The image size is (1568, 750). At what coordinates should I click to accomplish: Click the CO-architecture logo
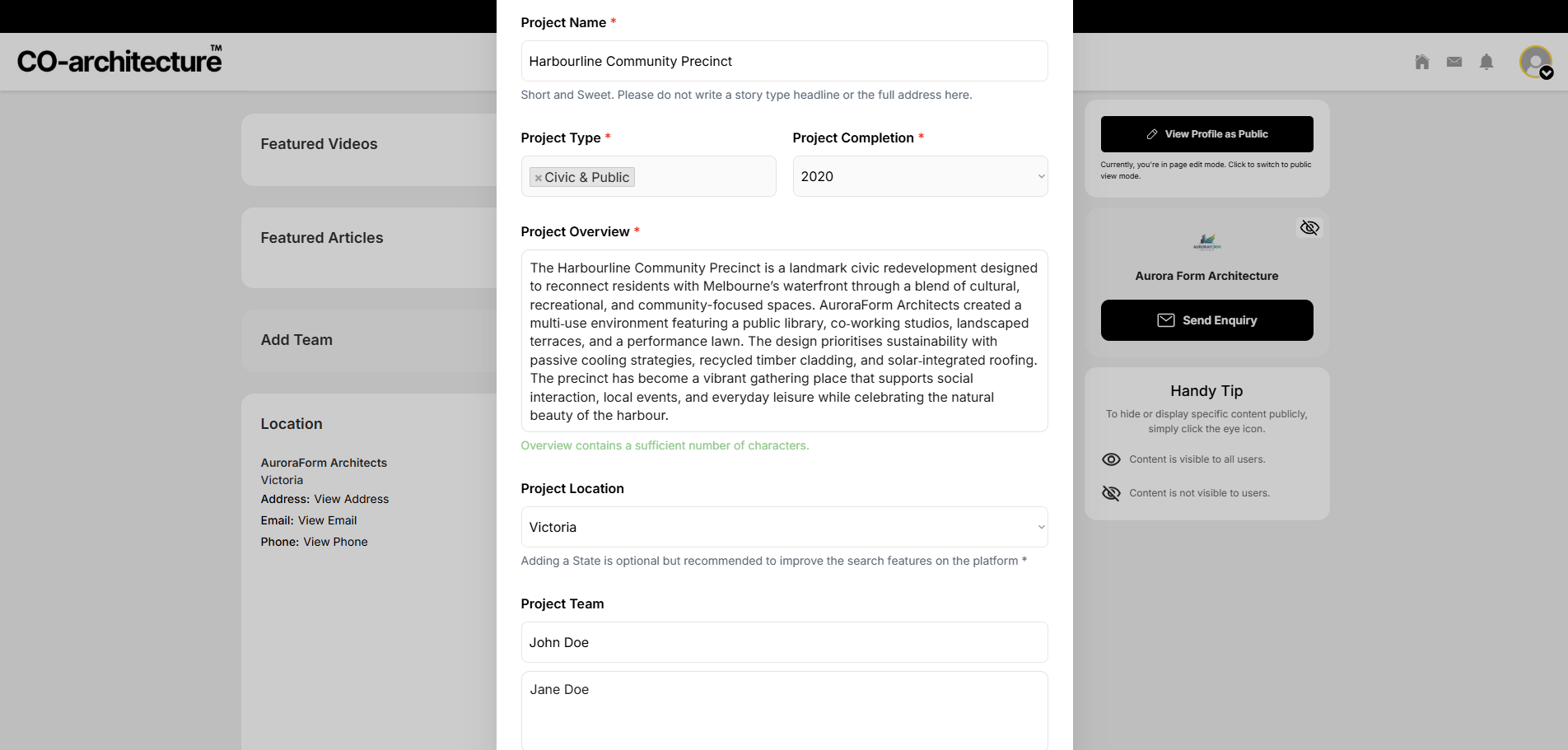tap(119, 61)
